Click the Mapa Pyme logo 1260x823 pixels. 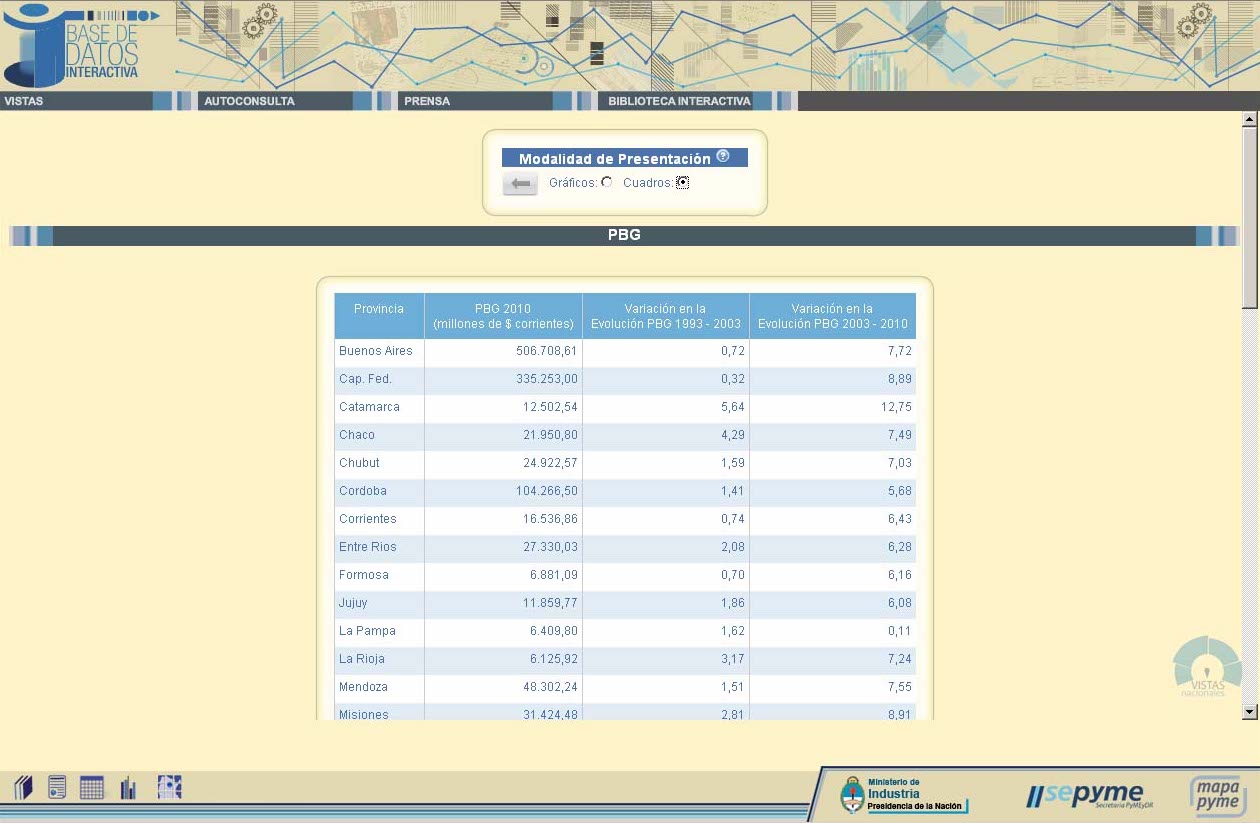1219,795
